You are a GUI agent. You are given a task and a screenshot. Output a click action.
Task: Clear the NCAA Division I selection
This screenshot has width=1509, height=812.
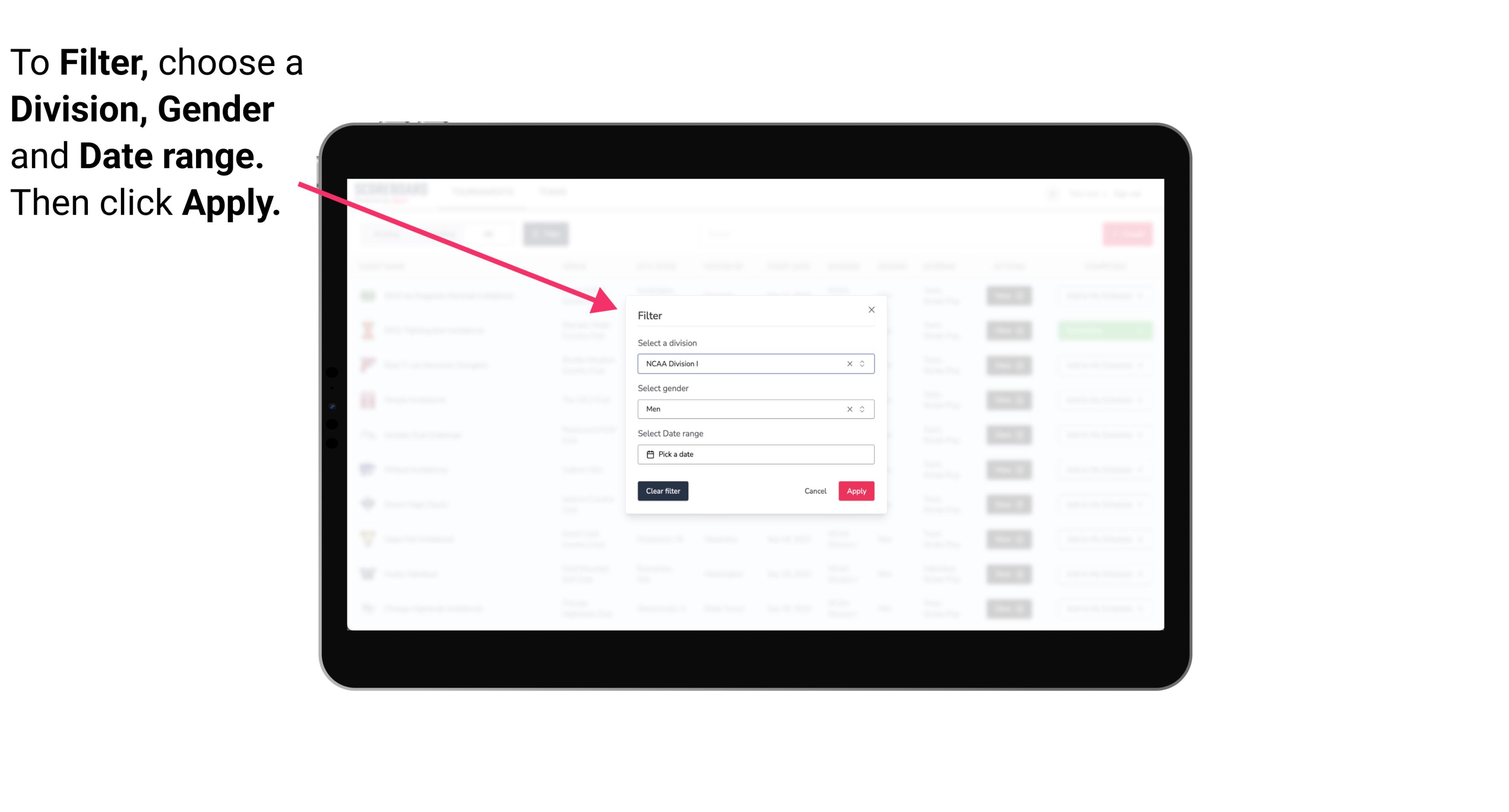[x=848, y=363]
